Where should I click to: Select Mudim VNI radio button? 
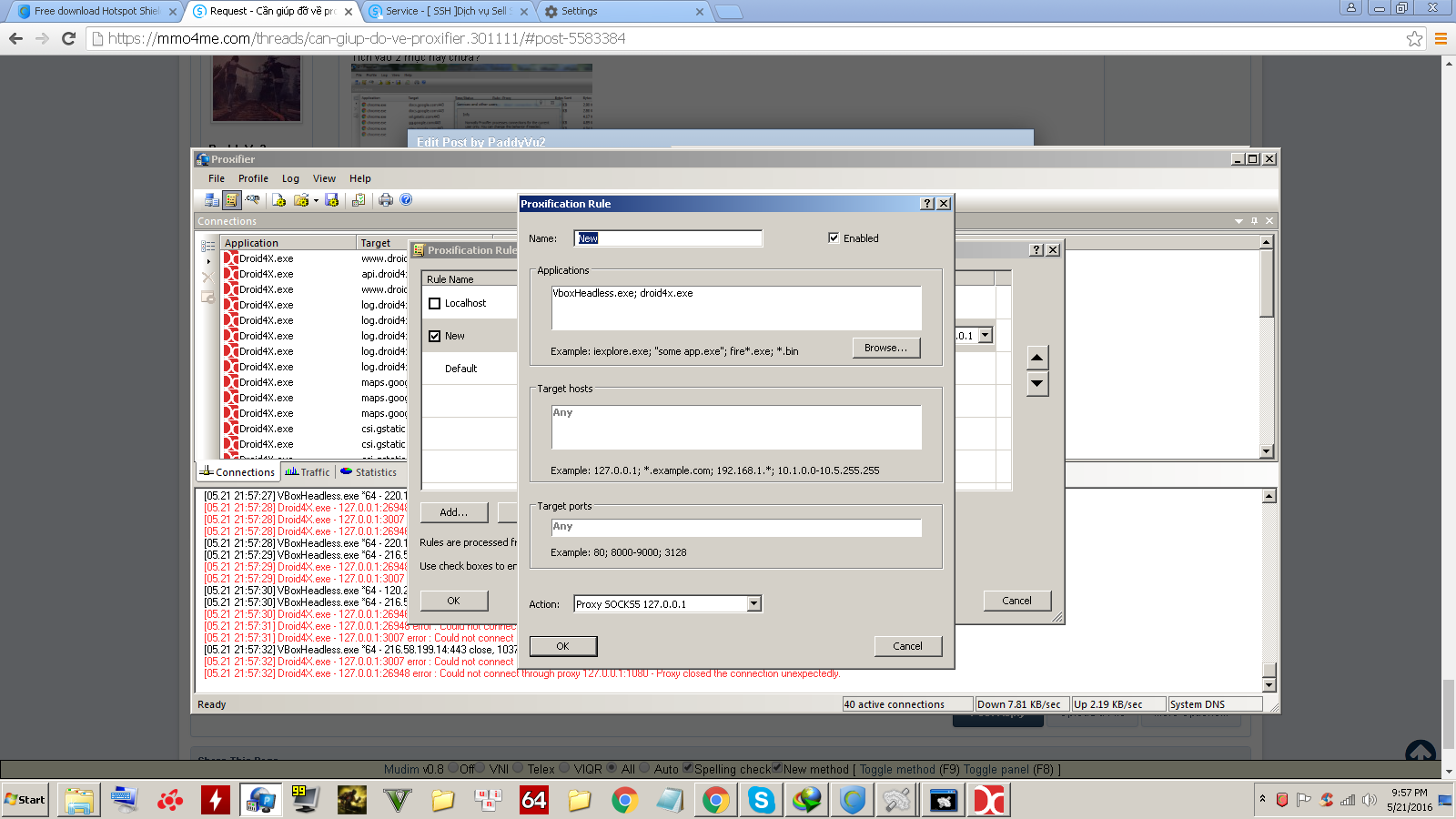[x=481, y=768]
